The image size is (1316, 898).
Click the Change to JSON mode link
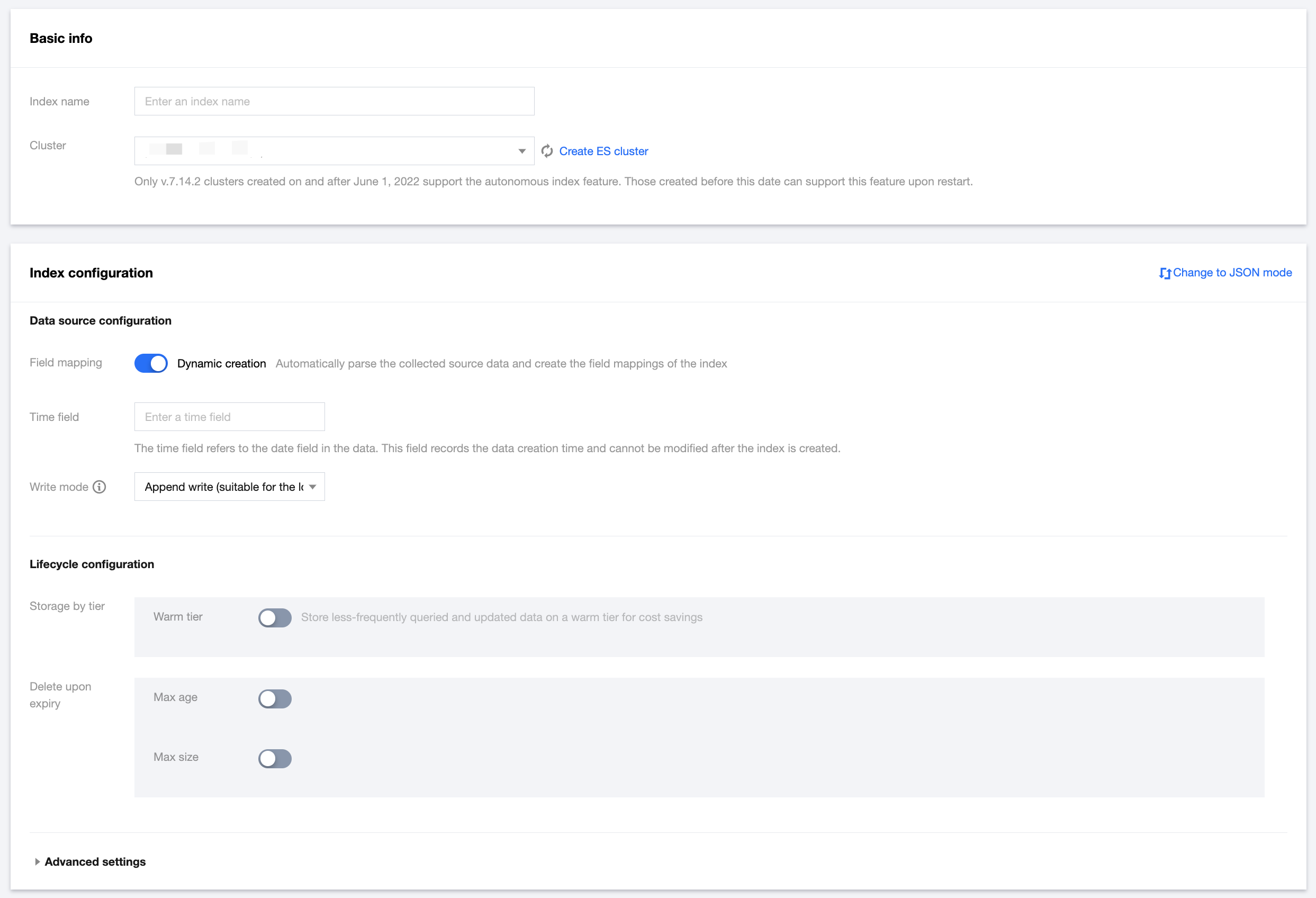[1232, 273]
